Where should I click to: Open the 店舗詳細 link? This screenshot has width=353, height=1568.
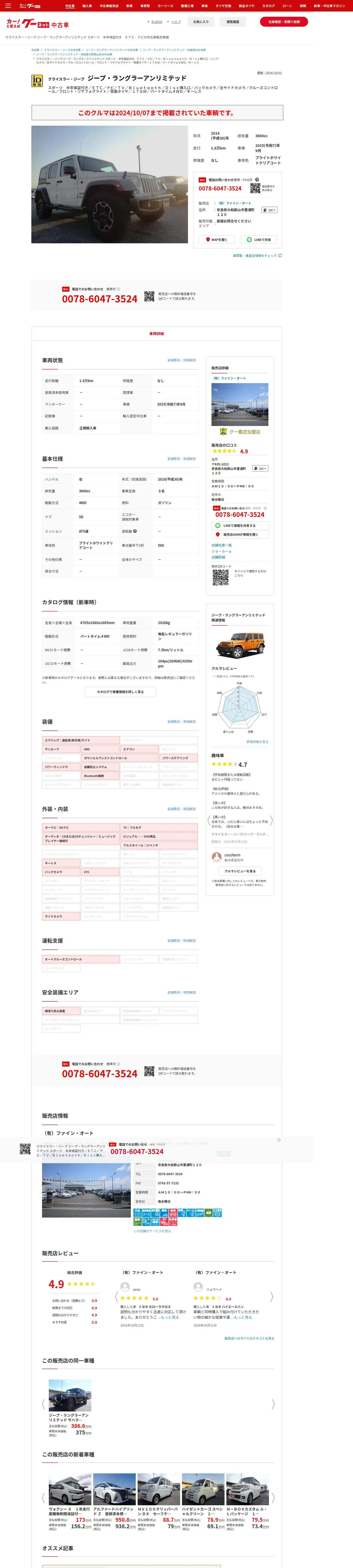coord(218,557)
